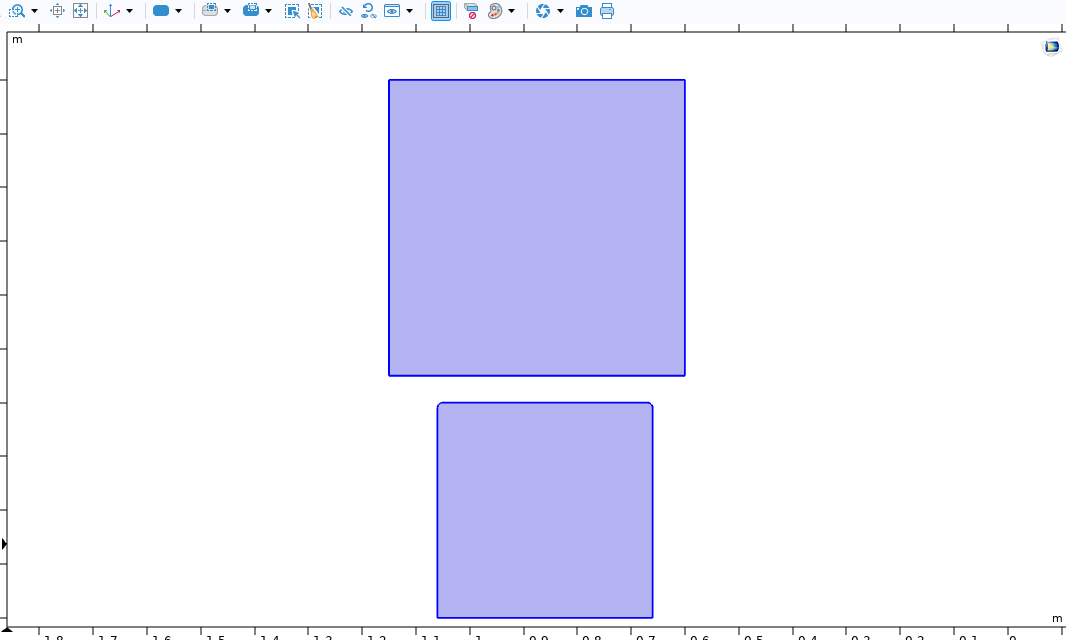Viewport: 1066px width, 640px height.
Task: Click the blue shutter image snapshot icon
Action: (543, 11)
